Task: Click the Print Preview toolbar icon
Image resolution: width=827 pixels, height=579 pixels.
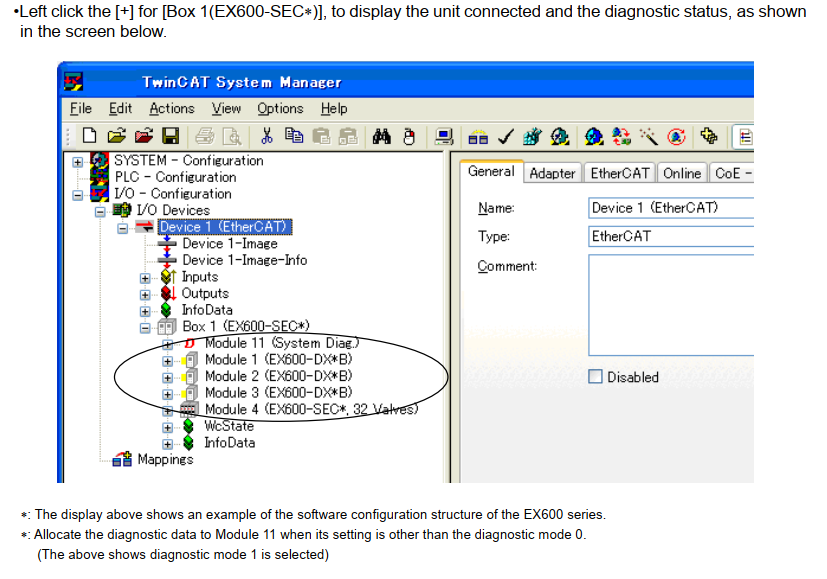Action: (232, 137)
